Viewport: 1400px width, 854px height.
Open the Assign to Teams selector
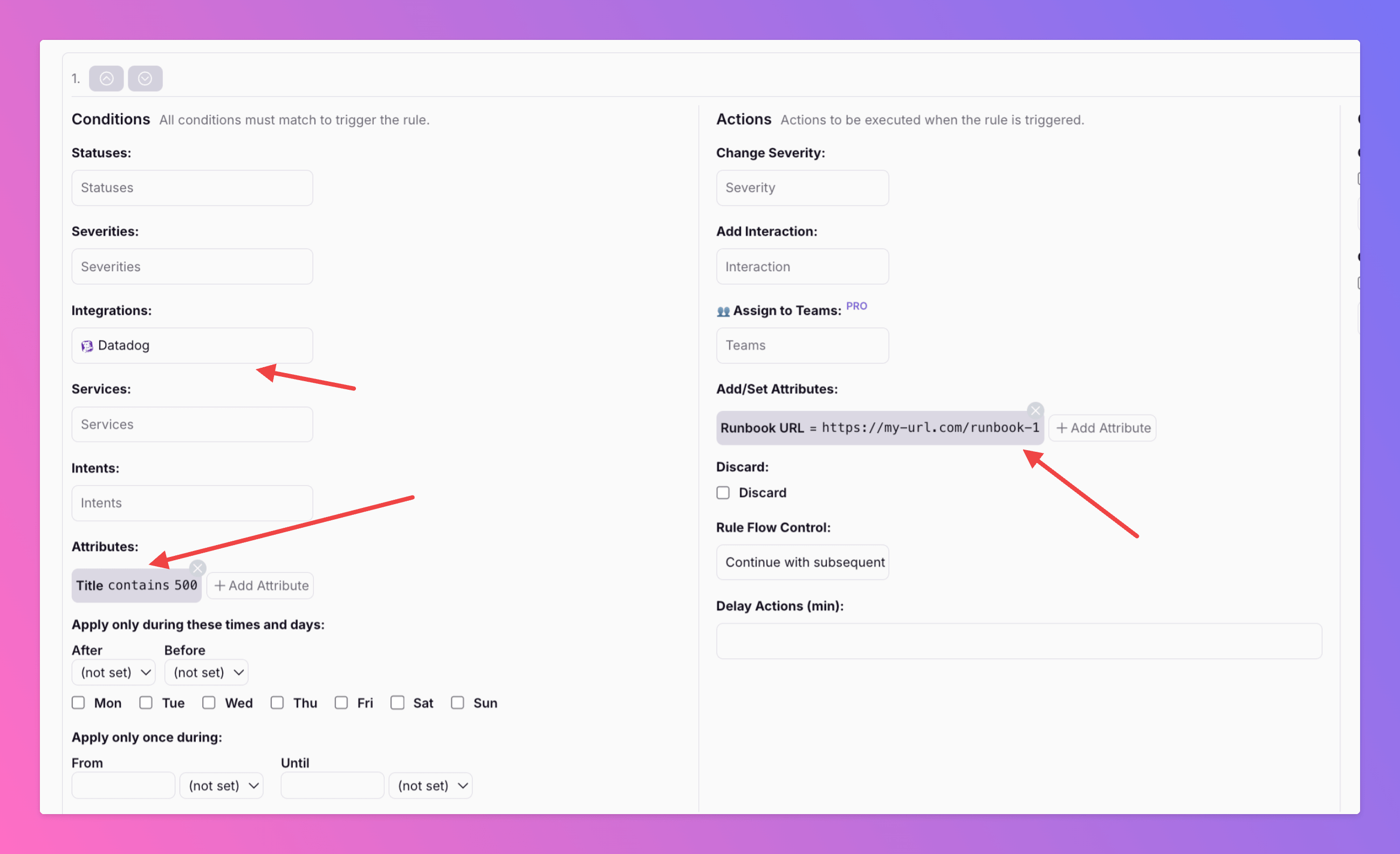pos(802,346)
